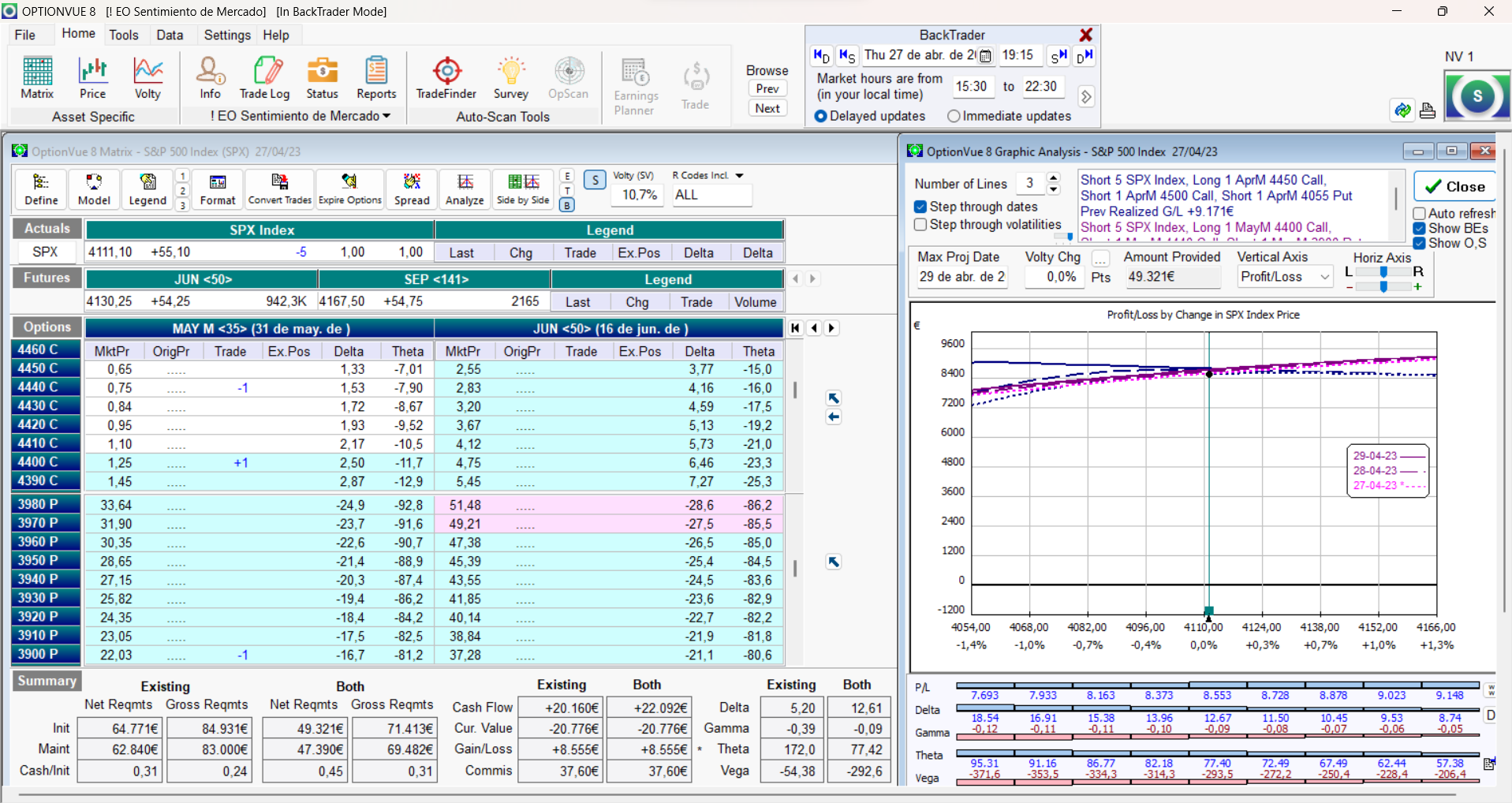Click the Define matrix button
1512x803 pixels.
tap(41, 190)
